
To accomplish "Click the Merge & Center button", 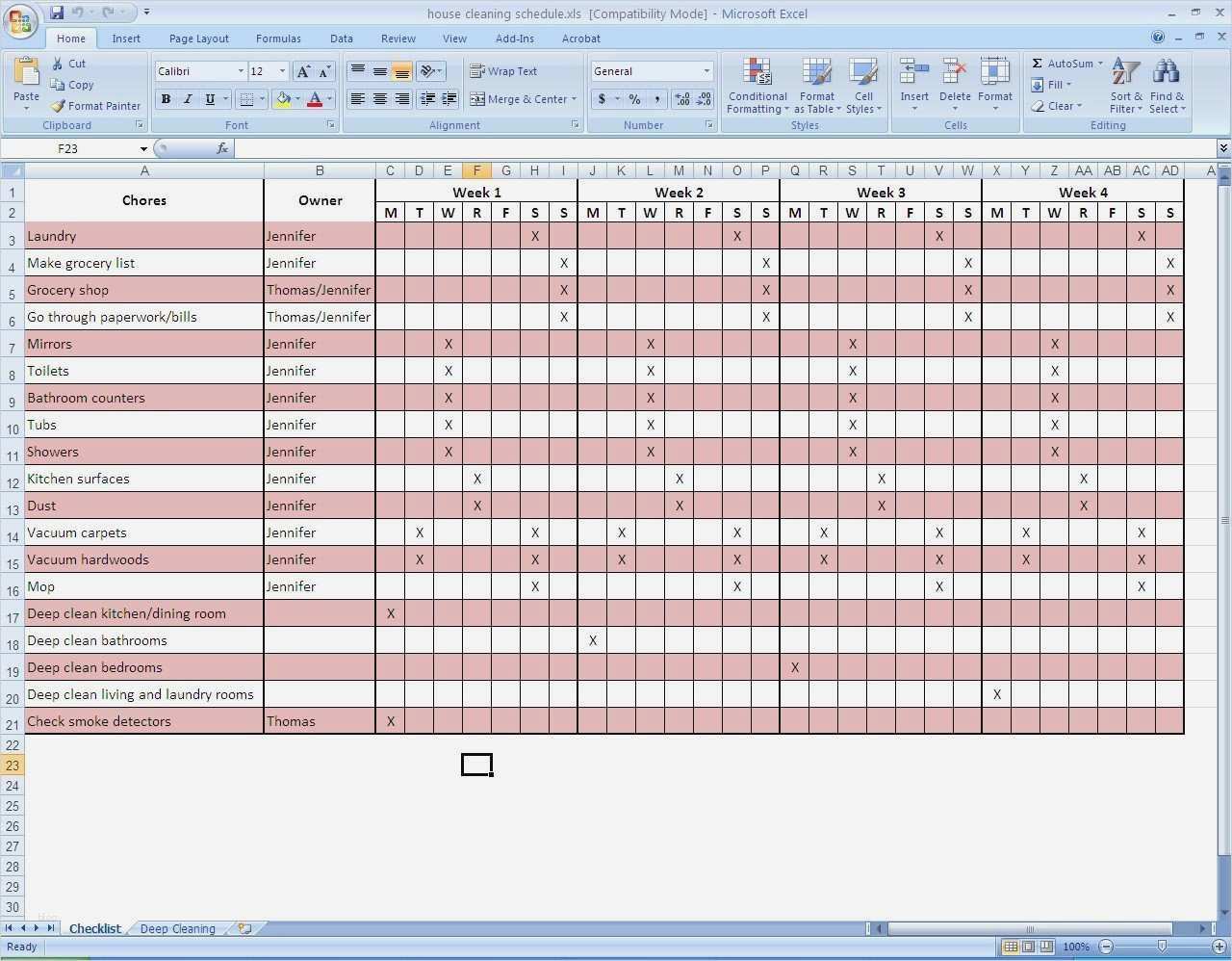I will [519, 99].
